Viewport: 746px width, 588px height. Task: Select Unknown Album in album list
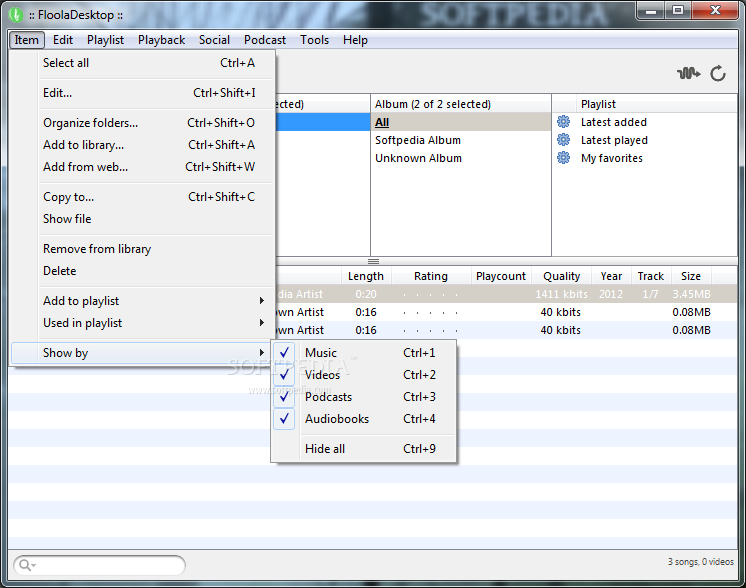coord(461,158)
